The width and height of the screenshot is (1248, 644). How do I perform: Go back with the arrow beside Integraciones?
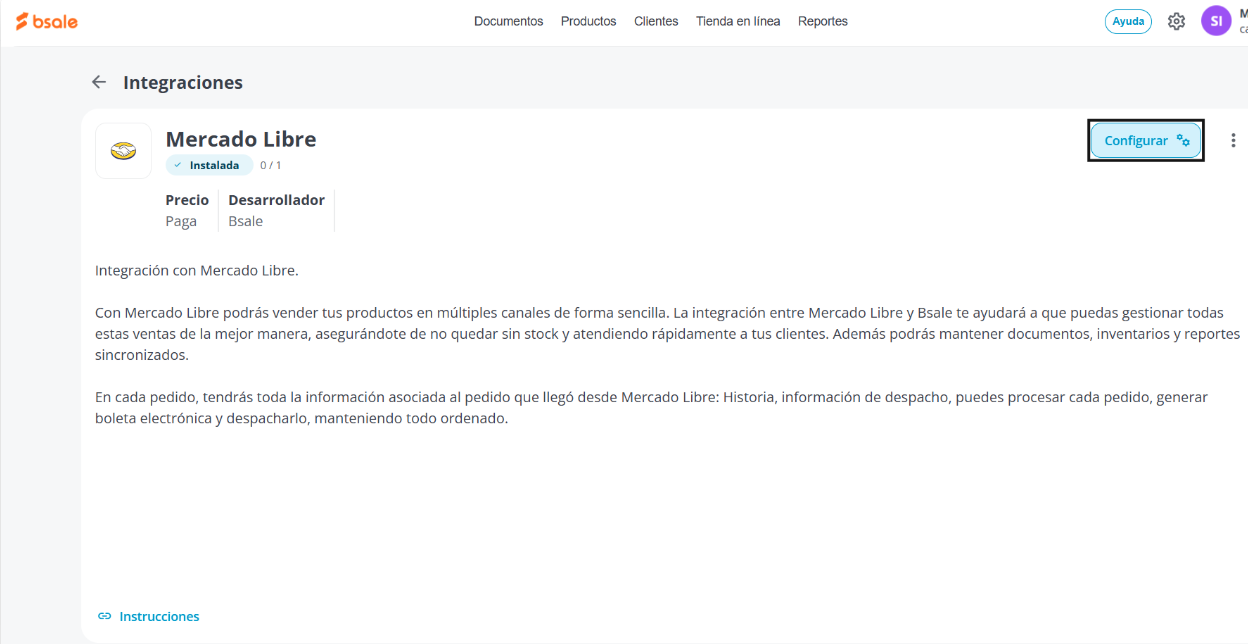point(98,82)
